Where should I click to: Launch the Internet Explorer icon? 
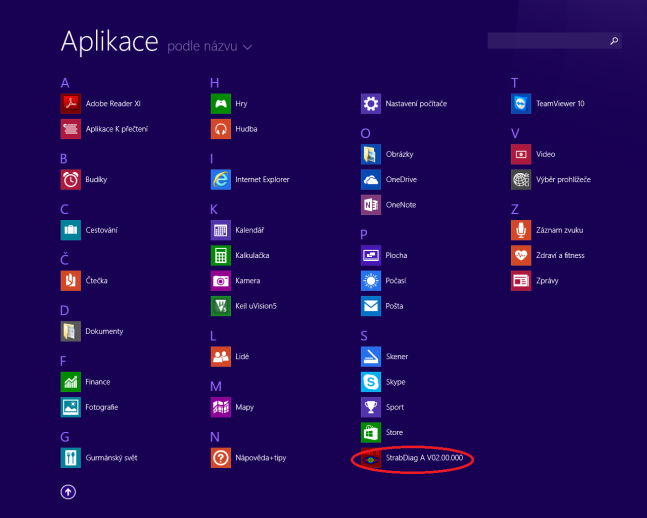[x=221, y=180]
